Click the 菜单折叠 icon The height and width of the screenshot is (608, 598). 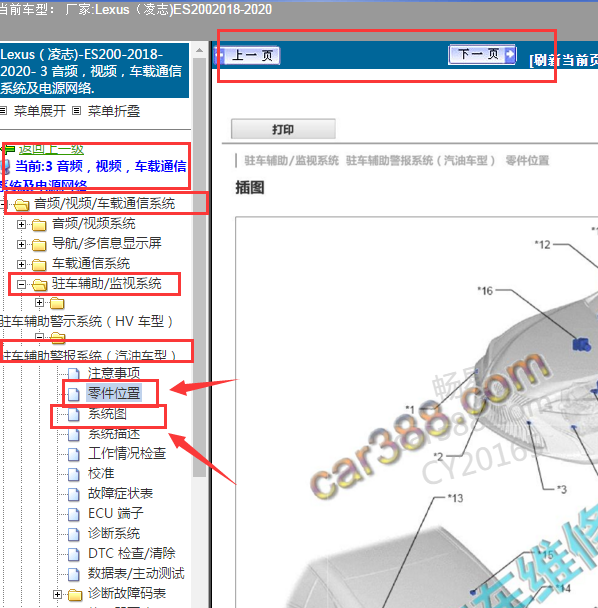(77, 111)
